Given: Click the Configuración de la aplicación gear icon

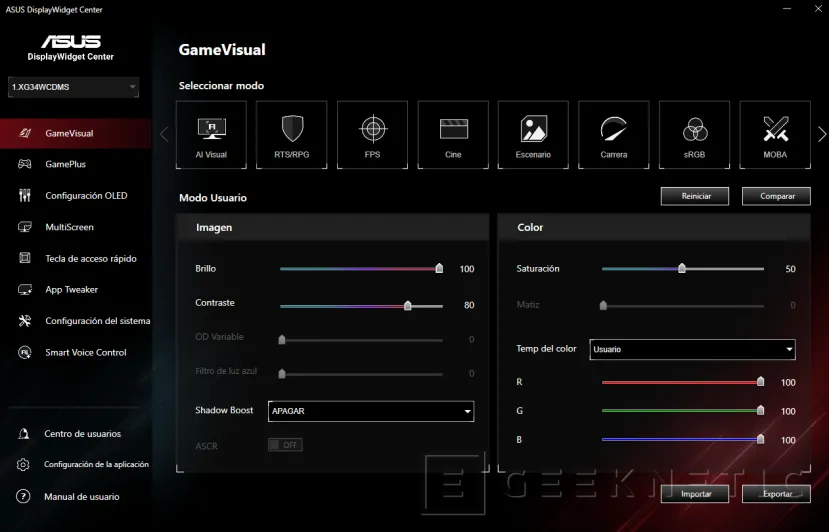Looking at the screenshot, I should pos(23,464).
